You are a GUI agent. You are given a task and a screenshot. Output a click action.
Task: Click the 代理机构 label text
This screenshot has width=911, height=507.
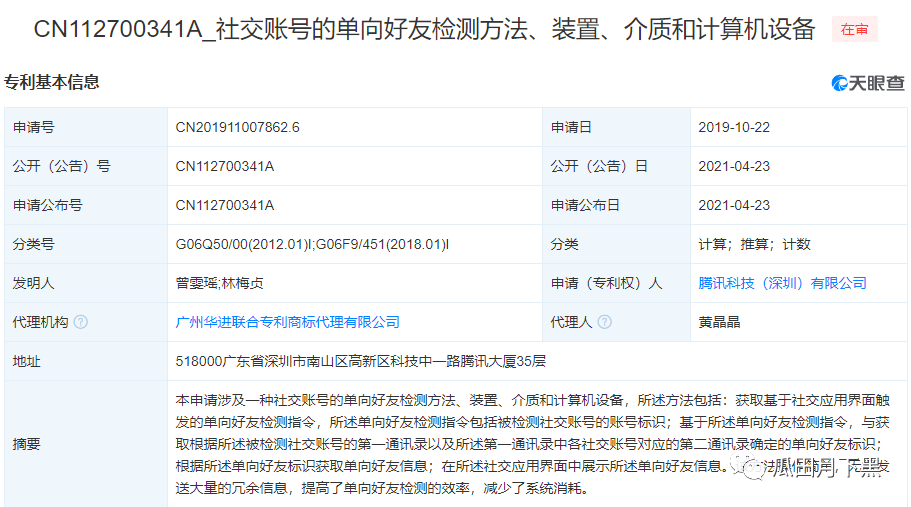(x=41, y=322)
